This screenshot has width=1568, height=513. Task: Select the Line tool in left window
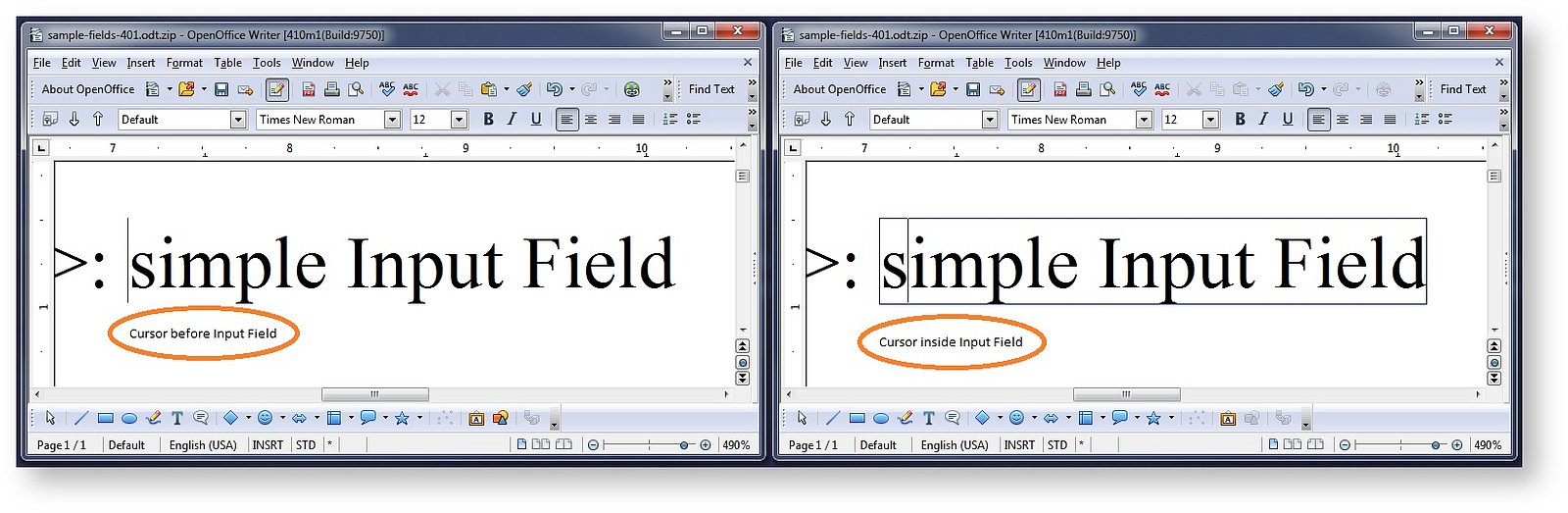pyautogui.click(x=81, y=418)
